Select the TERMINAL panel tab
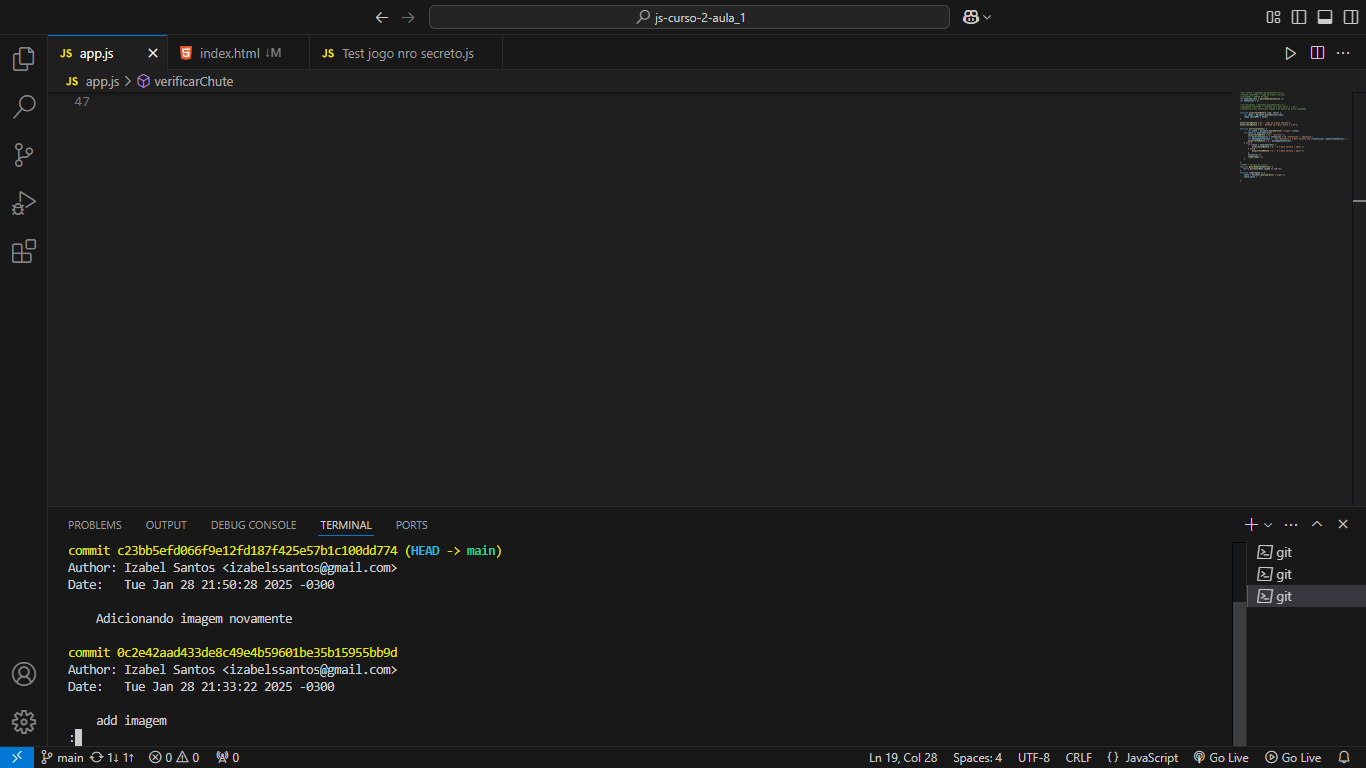The image size is (1366, 768). (346, 525)
